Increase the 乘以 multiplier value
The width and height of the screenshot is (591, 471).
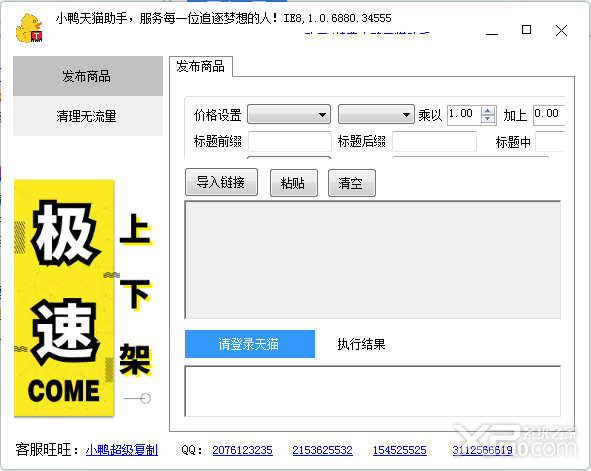pos(488,111)
